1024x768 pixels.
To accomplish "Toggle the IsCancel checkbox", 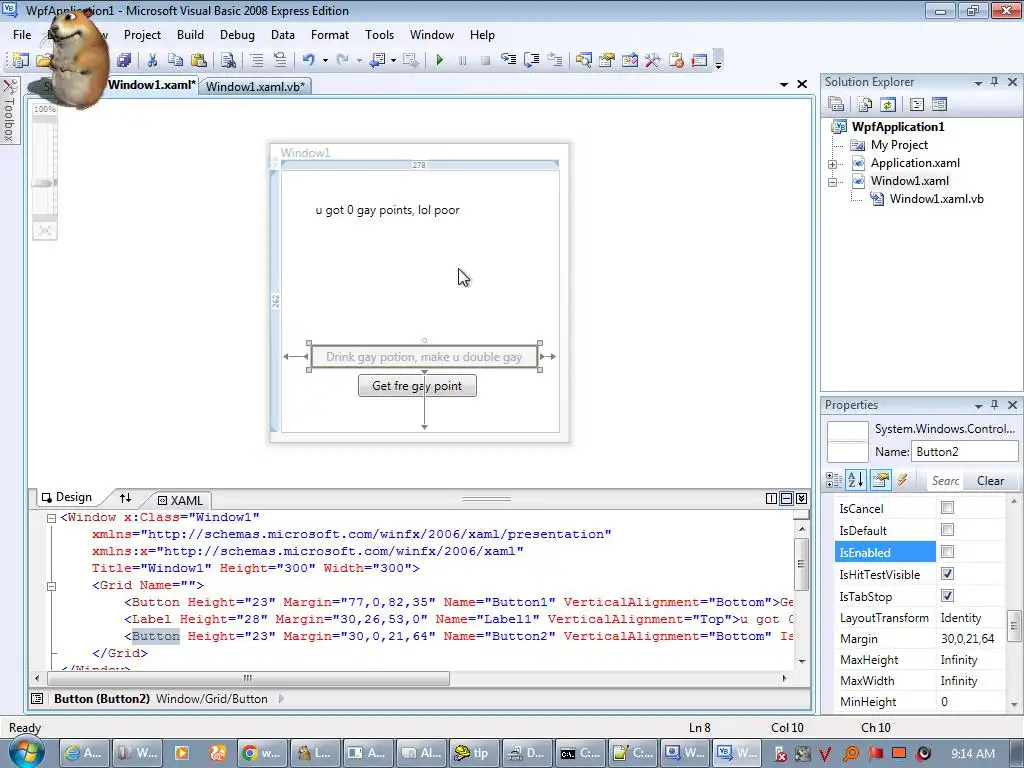I will (x=947, y=507).
